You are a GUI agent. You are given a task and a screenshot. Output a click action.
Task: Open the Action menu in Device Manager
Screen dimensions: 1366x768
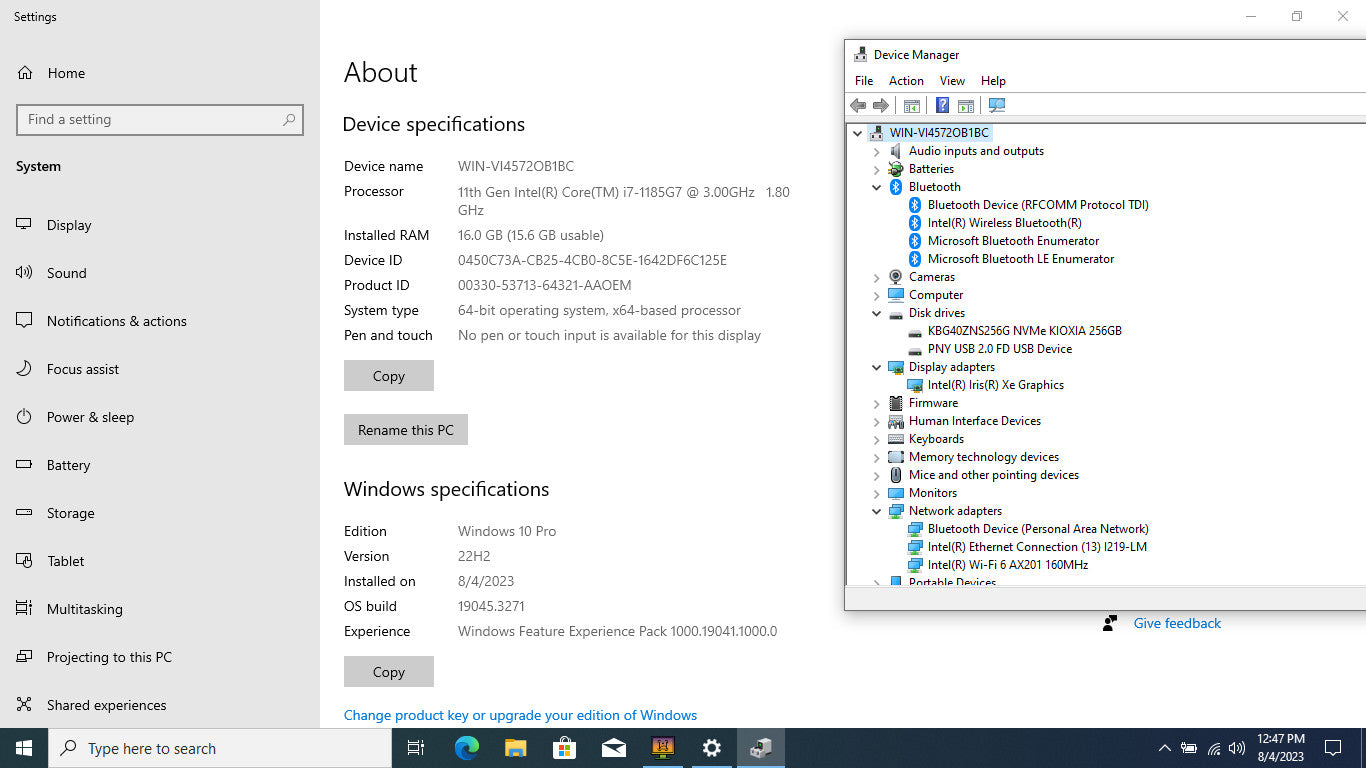(906, 81)
